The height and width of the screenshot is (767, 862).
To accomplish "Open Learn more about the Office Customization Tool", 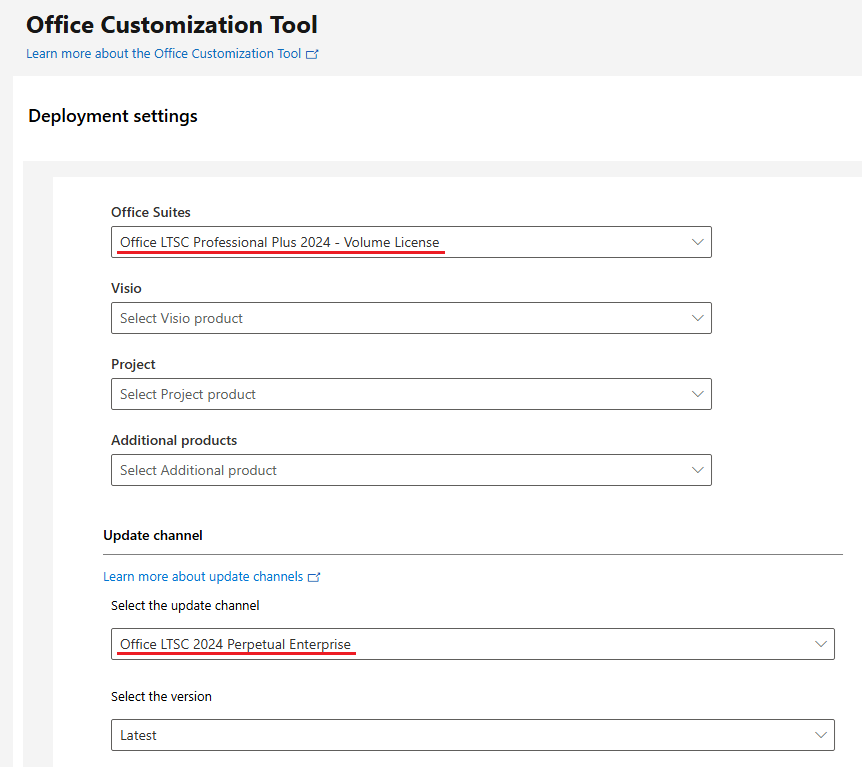I will [x=163, y=54].
